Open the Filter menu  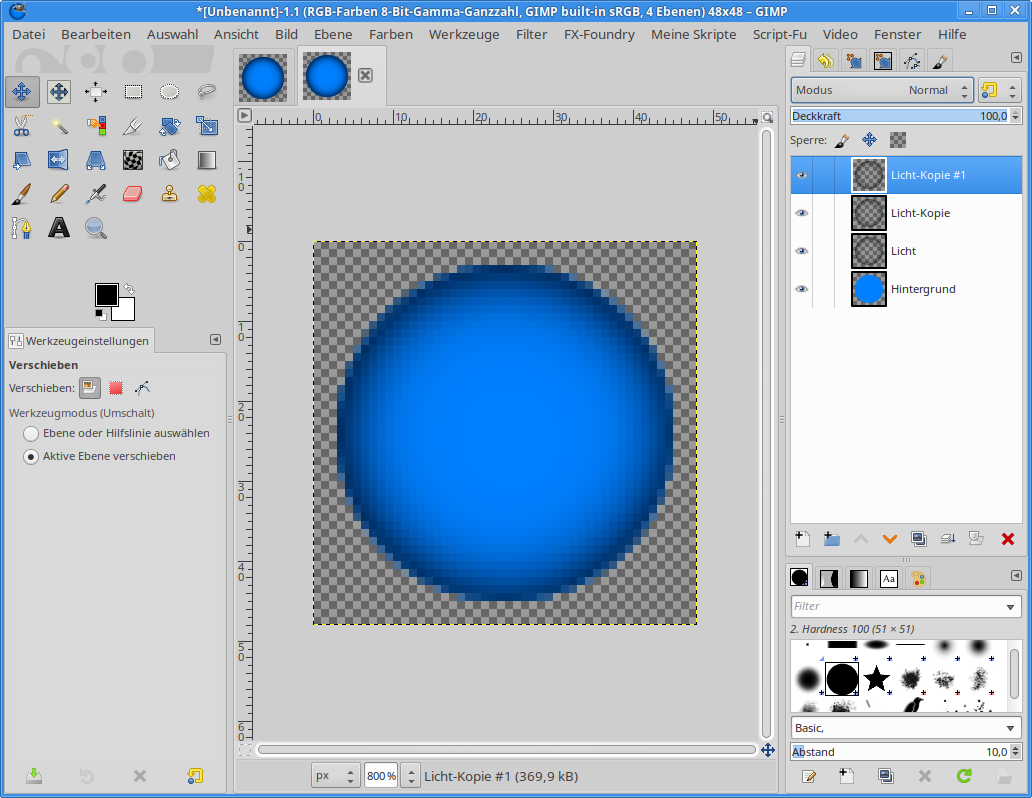coord(531,34)
